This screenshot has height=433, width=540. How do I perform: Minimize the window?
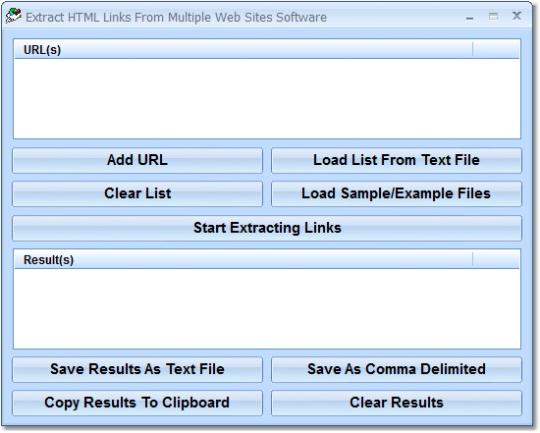[469, 17]
